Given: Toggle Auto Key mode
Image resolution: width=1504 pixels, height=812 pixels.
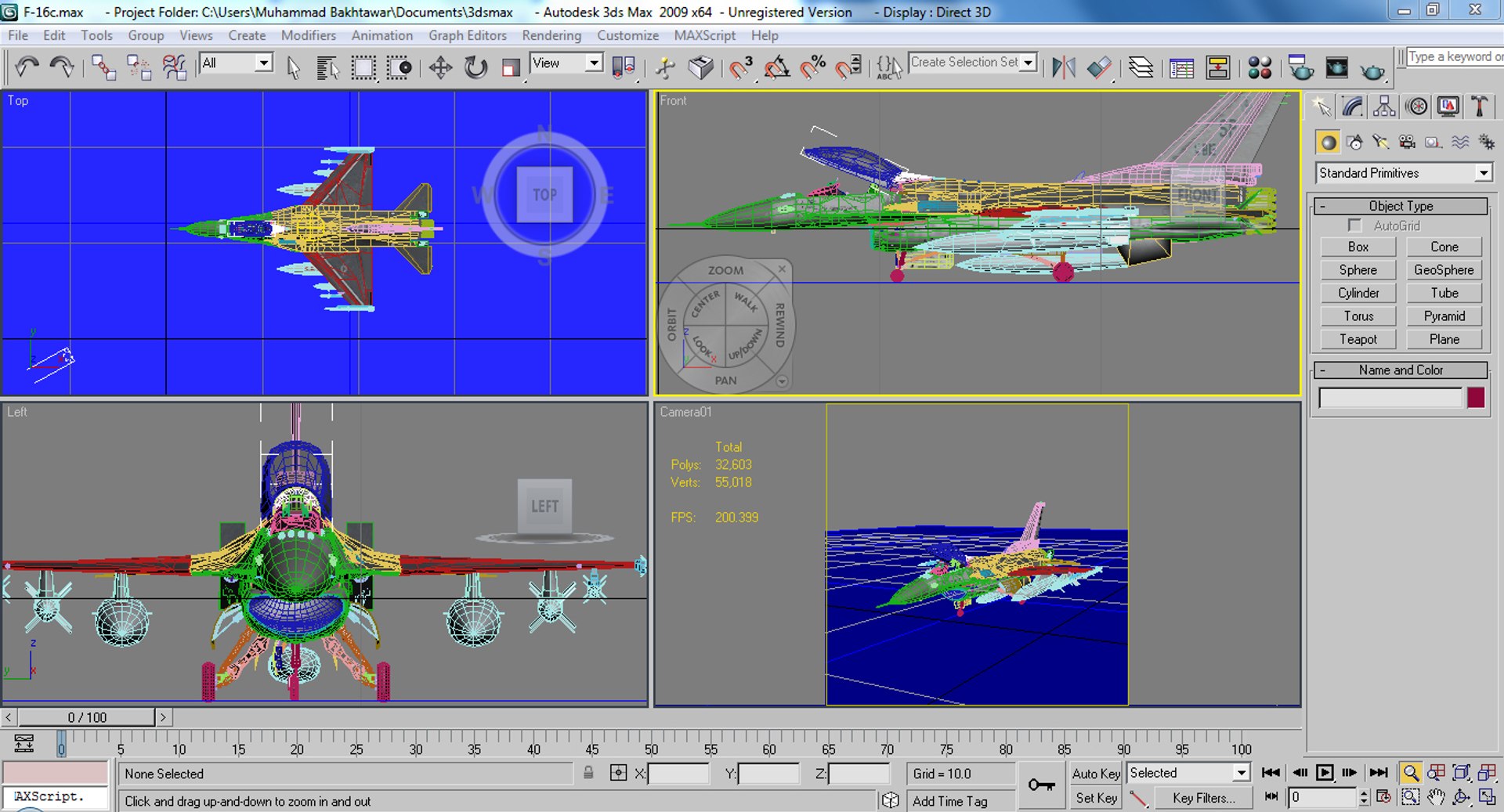Looking at the screenshot, I should click(x=1096, y=774).
